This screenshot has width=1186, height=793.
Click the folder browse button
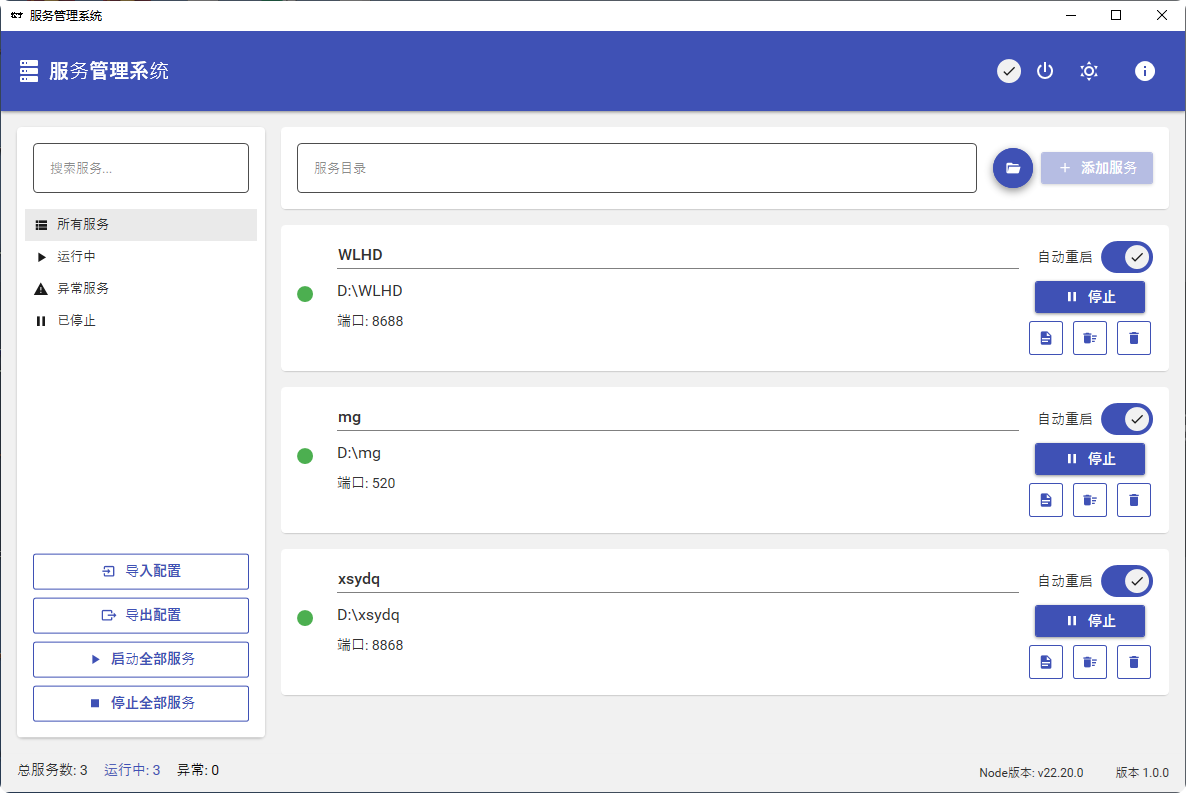1013,168
